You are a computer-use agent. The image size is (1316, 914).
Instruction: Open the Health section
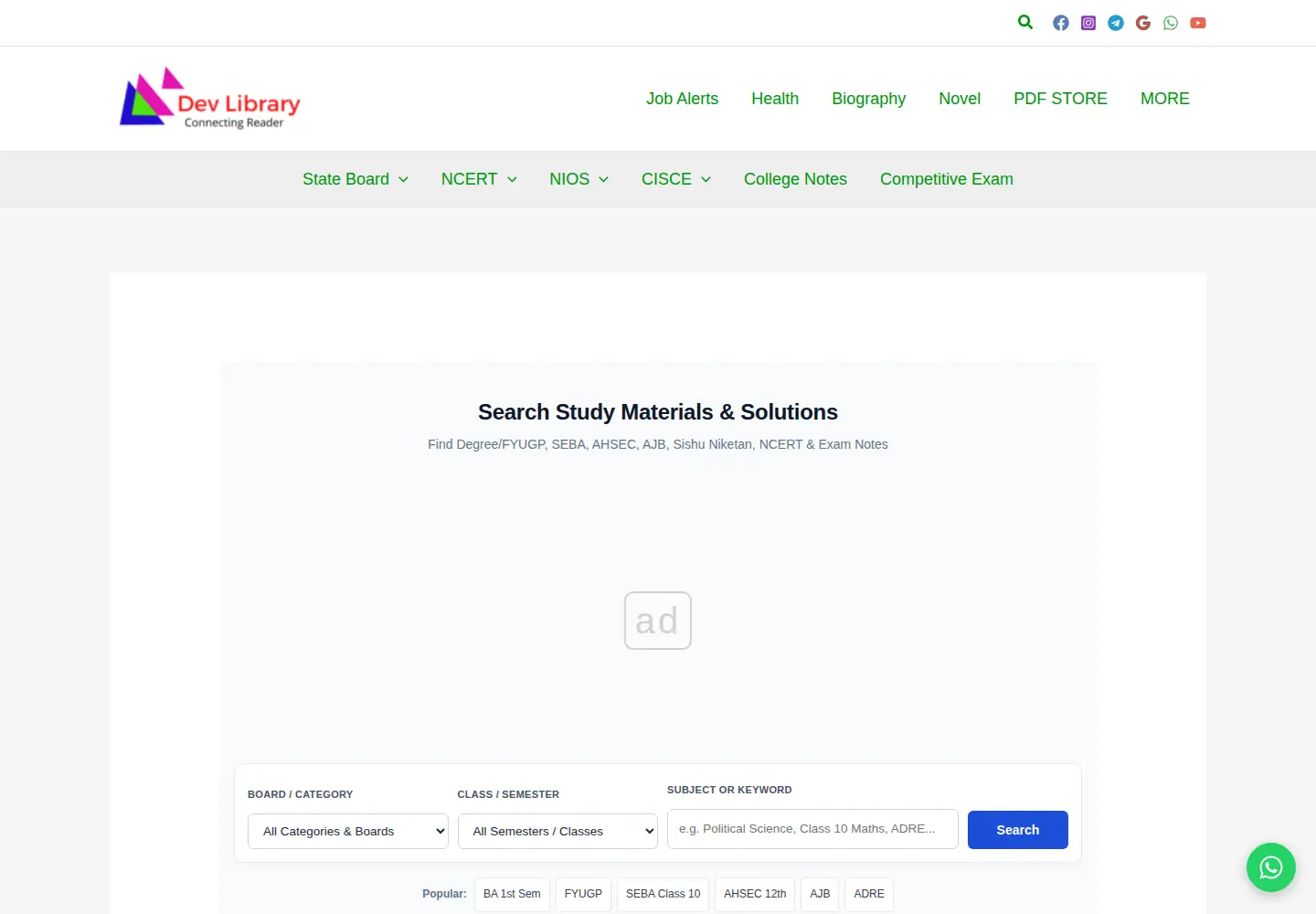click(x=775, y=99)
